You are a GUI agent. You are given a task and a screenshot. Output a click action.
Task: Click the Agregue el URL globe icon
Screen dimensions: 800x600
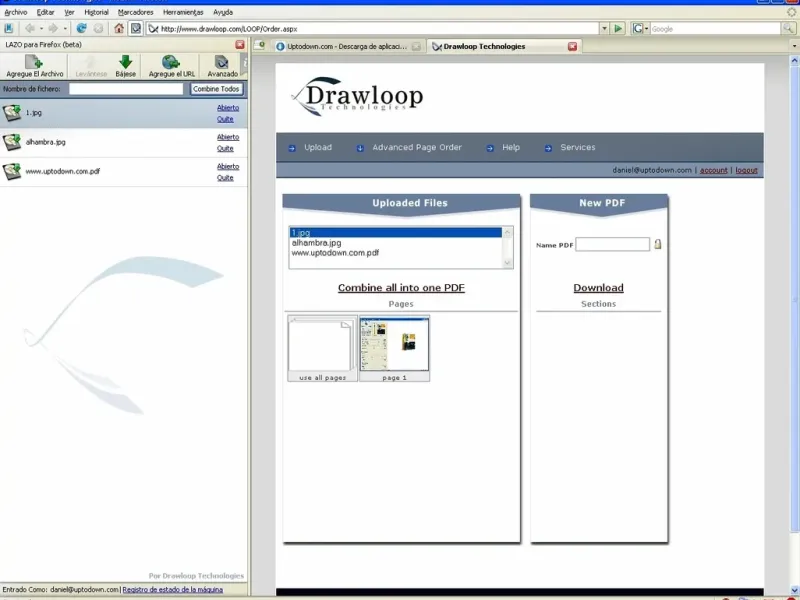pos(171,62)
